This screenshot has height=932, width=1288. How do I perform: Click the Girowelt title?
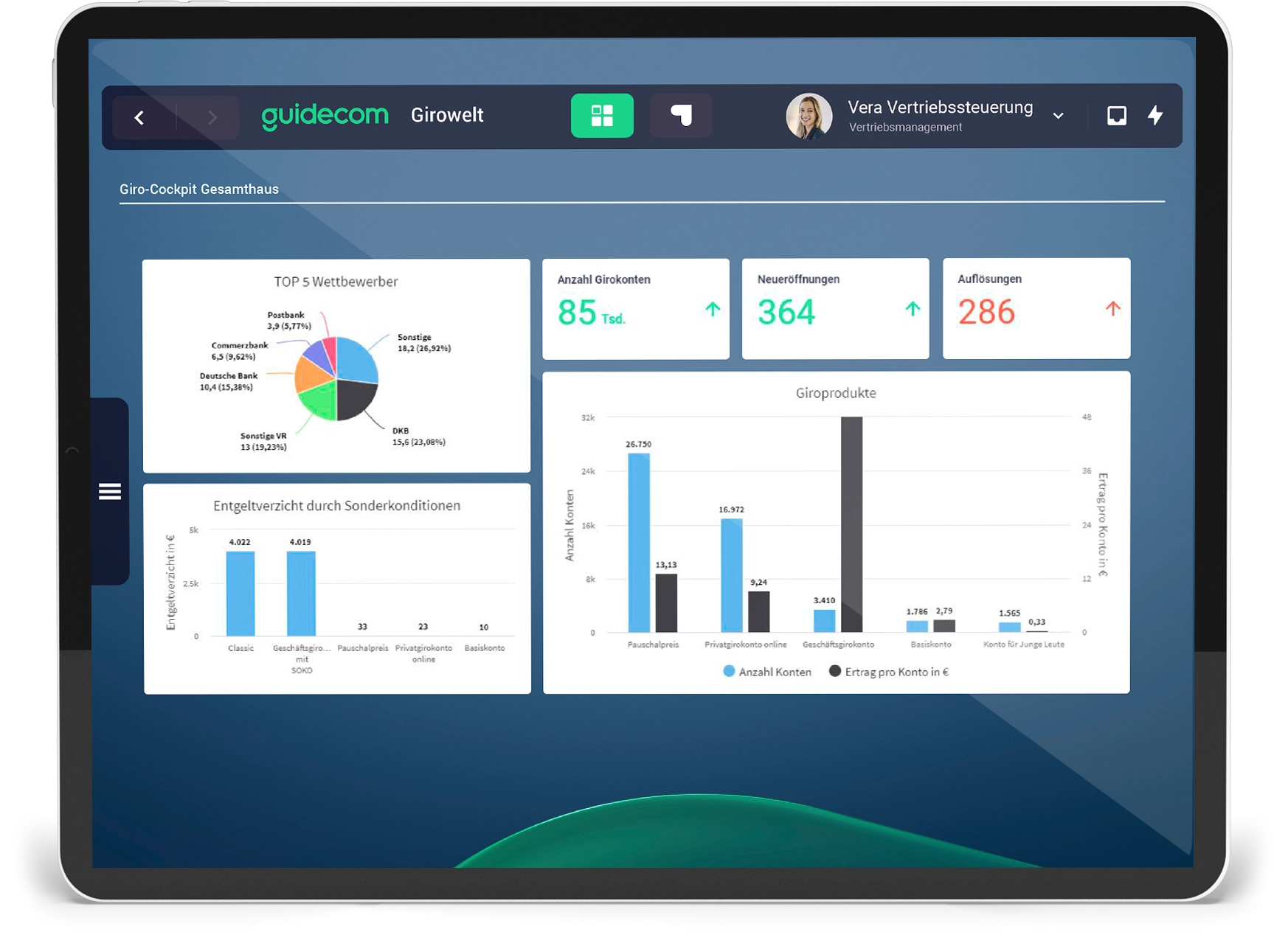tap(447, 115)
